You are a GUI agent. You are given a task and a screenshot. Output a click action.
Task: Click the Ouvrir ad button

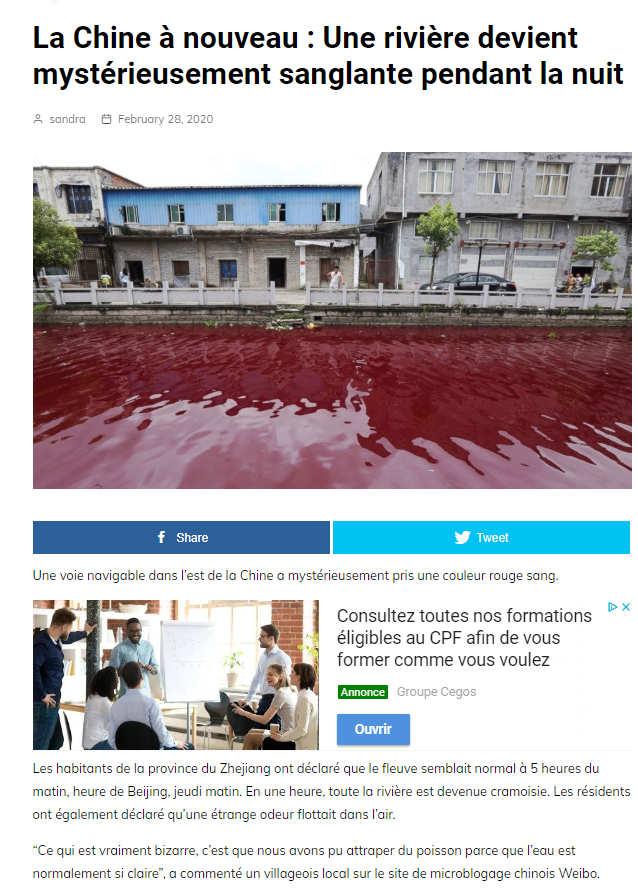click(373, 729)
